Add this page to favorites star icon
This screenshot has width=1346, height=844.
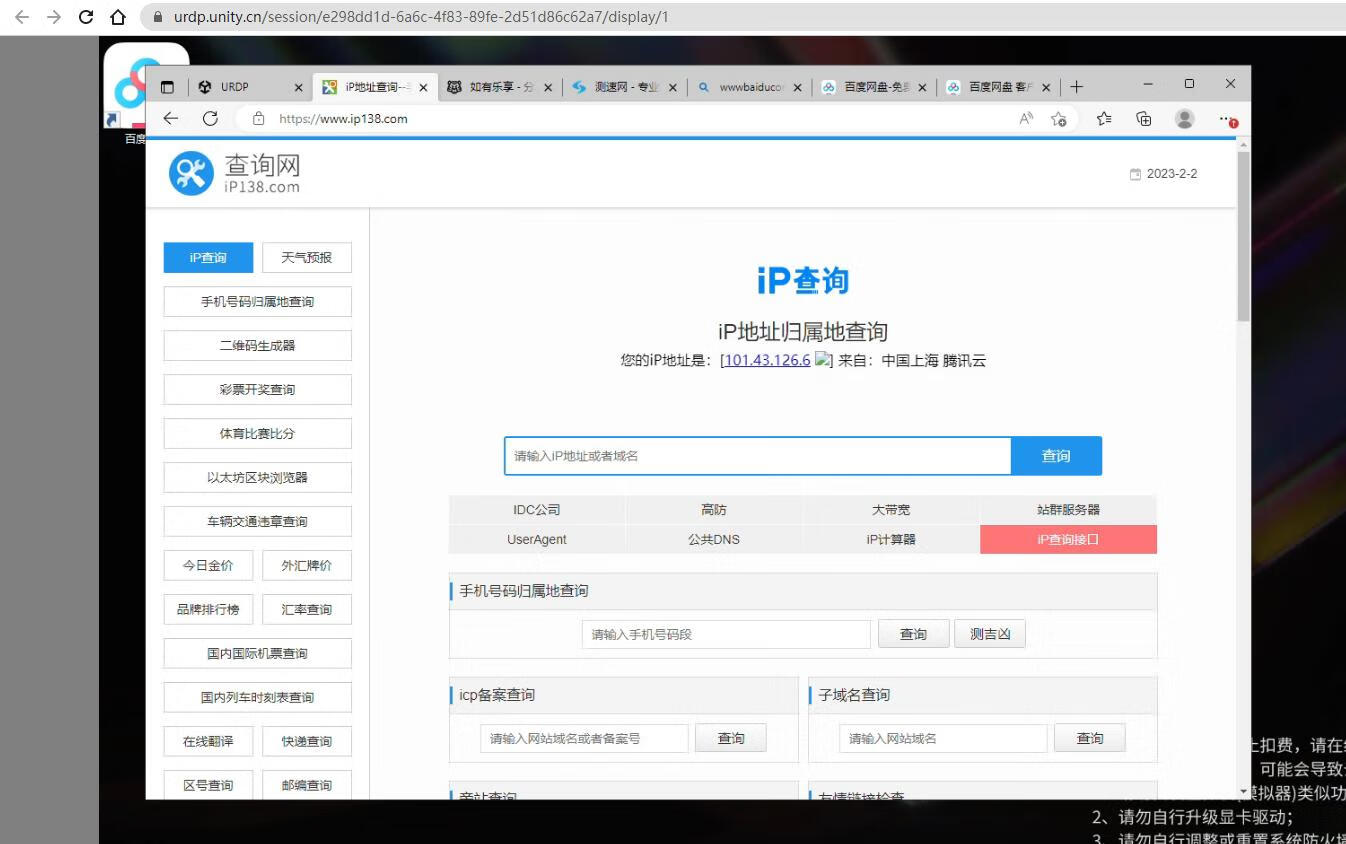pyautogui.click(x=1058, y=119)
